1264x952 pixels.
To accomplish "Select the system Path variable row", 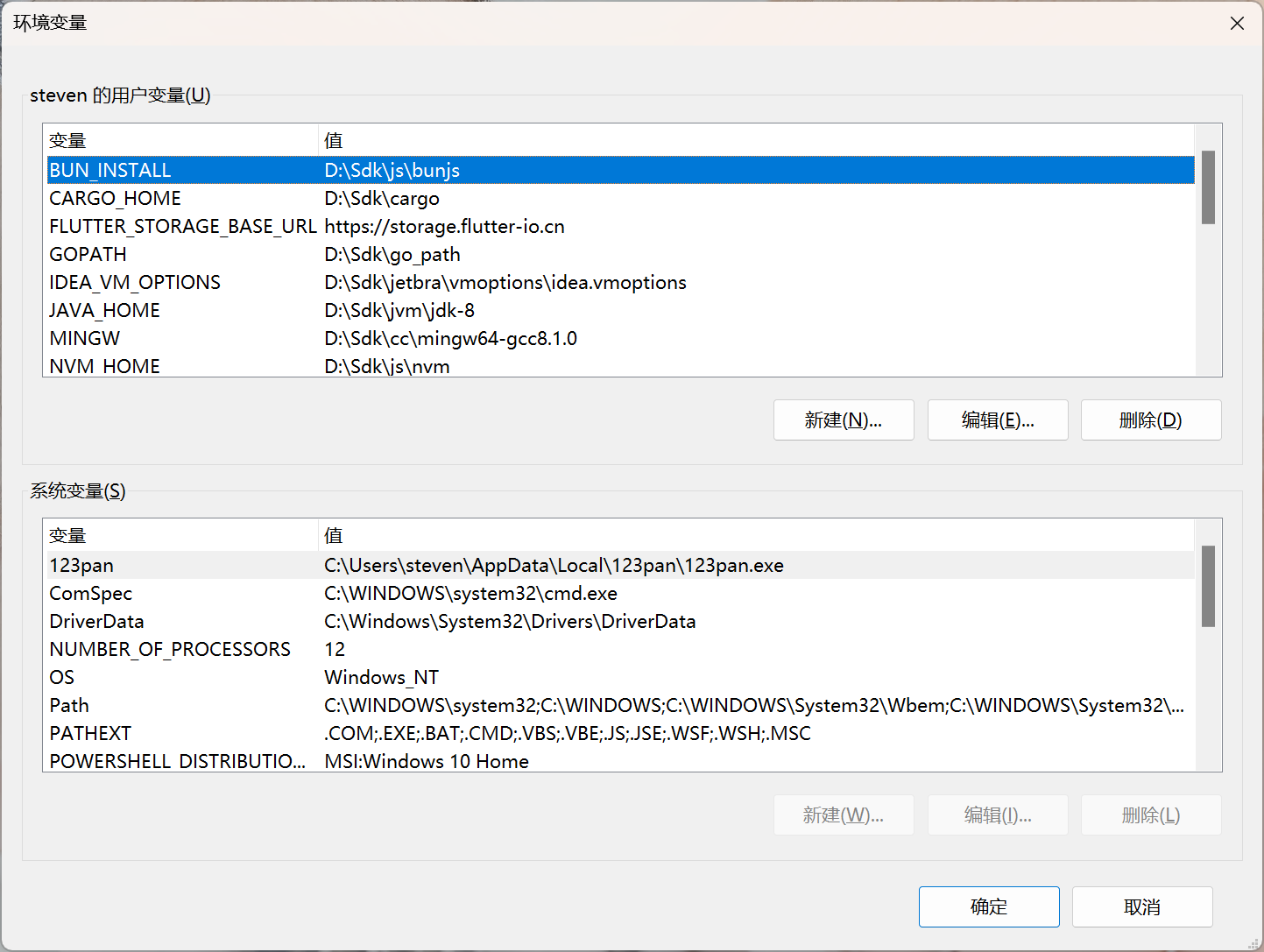I will point(69,705).
